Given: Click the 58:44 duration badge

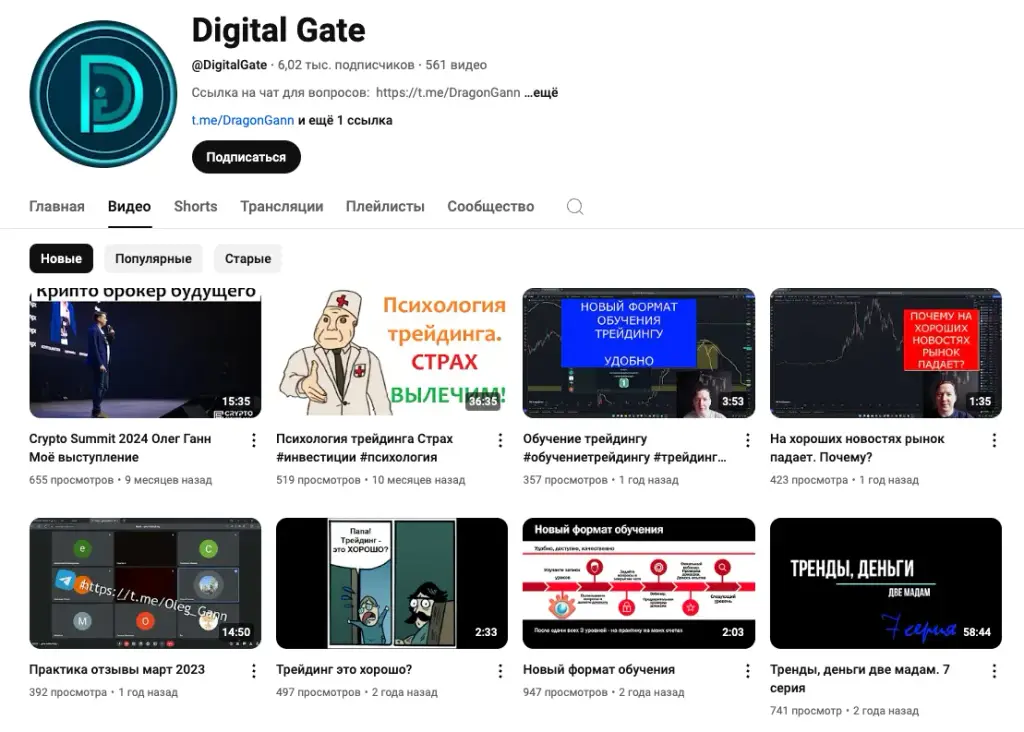Looking at the screenshot, I should click(977, 632).
